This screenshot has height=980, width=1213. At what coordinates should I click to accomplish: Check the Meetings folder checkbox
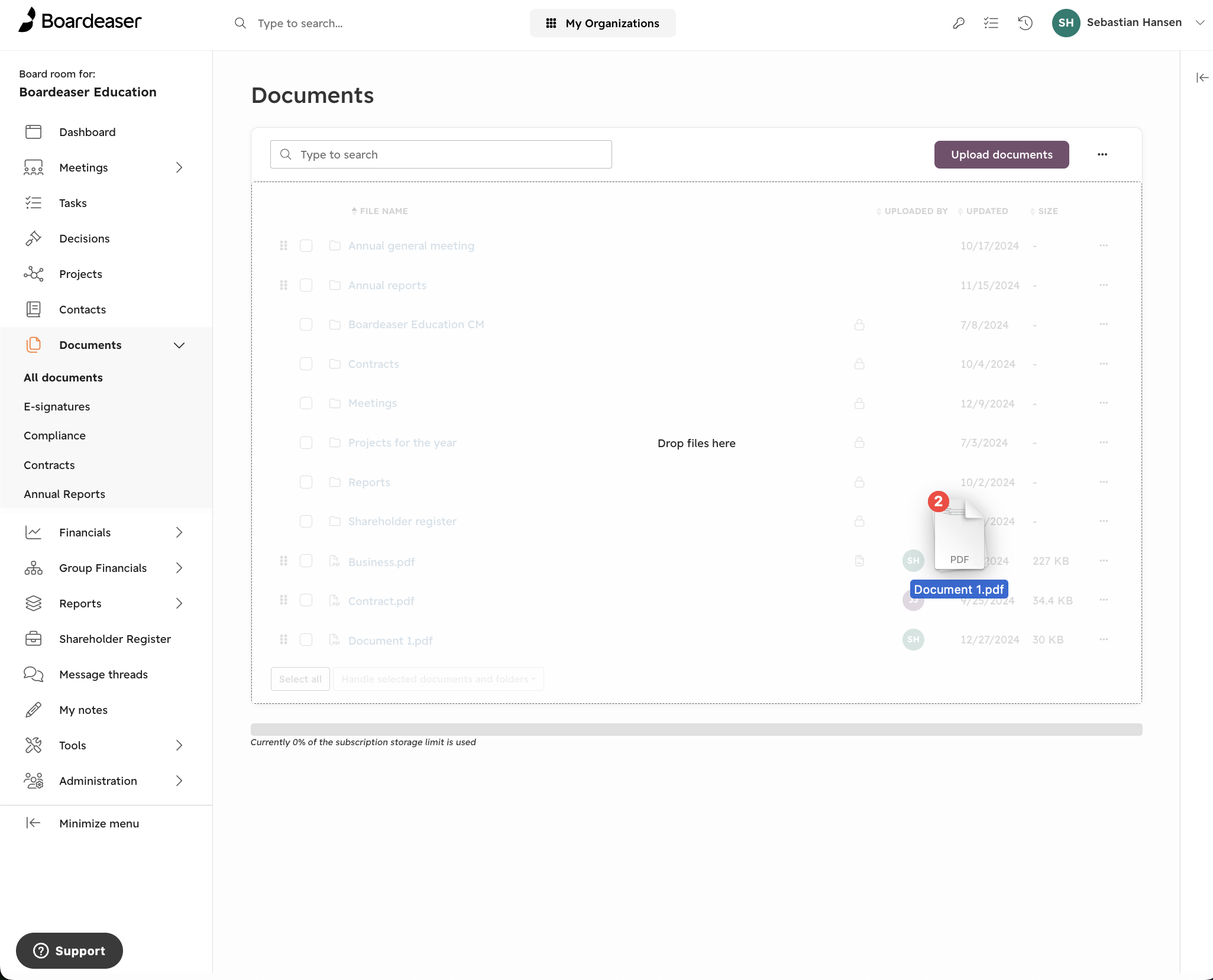tap(306, 403)
